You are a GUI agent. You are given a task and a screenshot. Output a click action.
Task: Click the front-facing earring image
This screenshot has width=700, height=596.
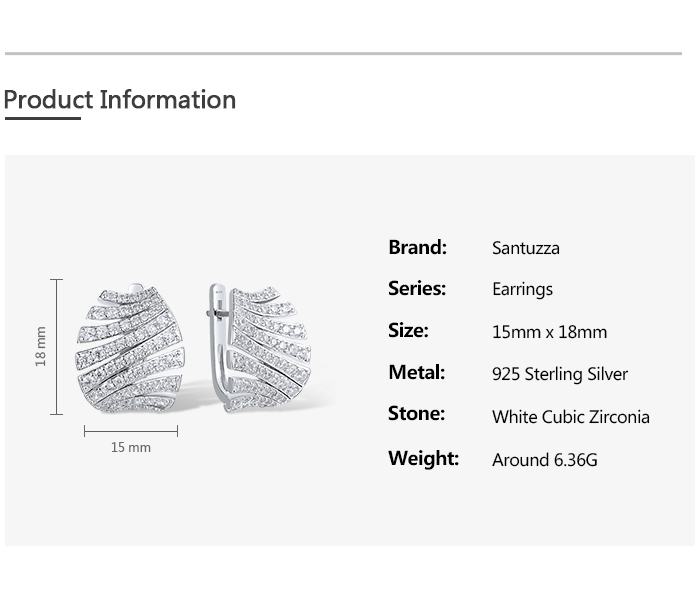coord(130,350)
